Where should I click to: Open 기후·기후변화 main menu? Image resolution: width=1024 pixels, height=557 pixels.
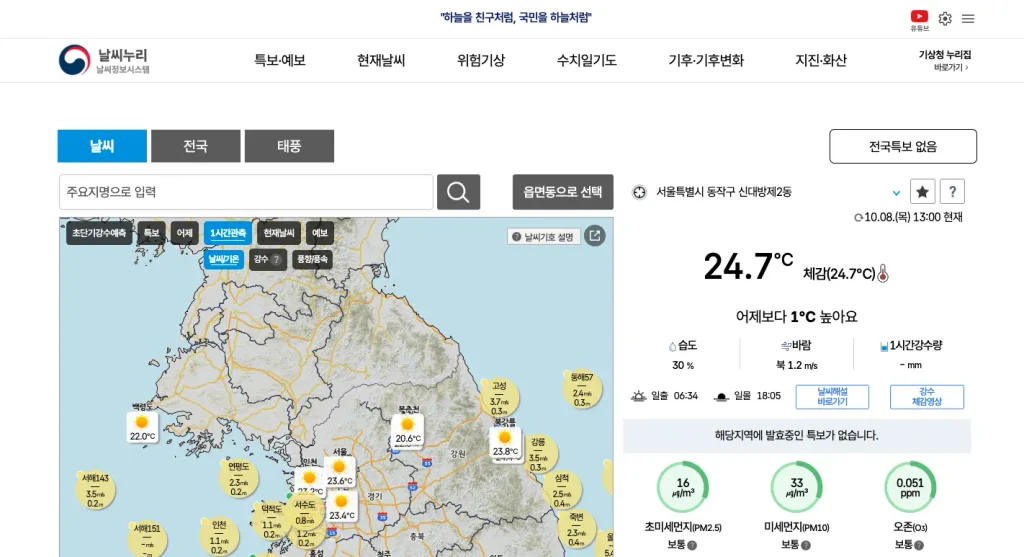coord(706,60)
